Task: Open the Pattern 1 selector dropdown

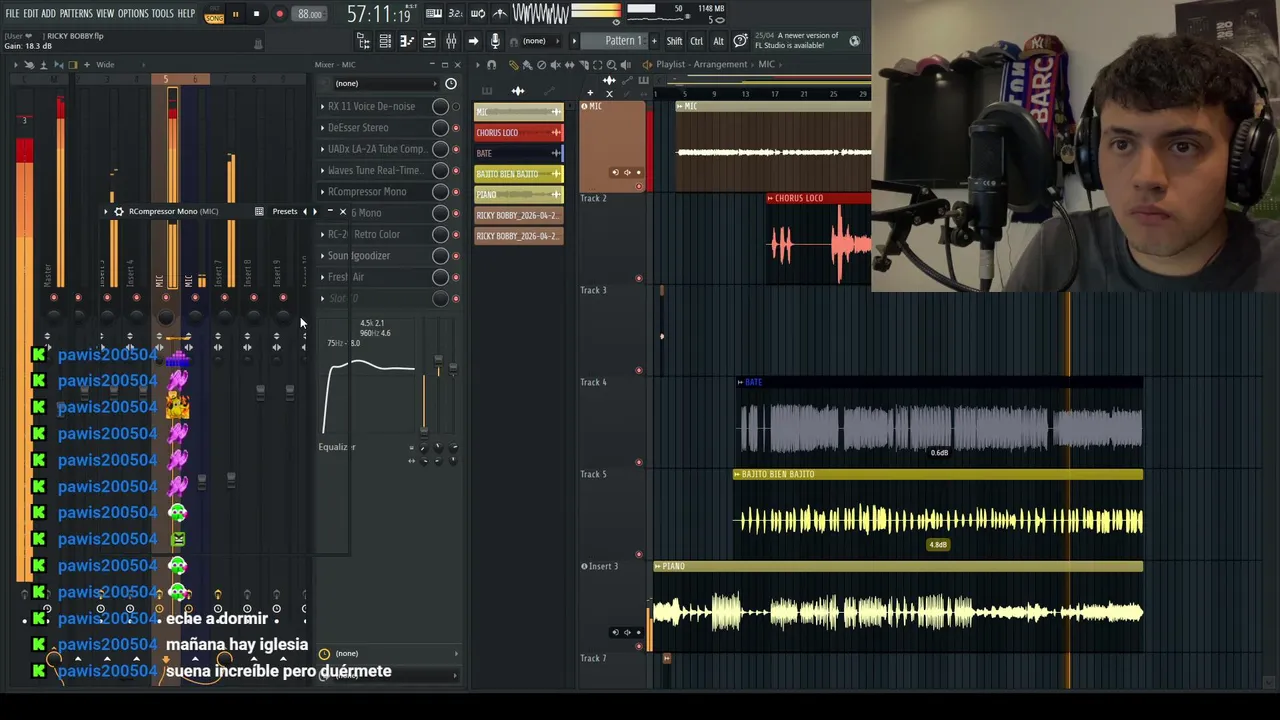Action: [x=614, y=41]
